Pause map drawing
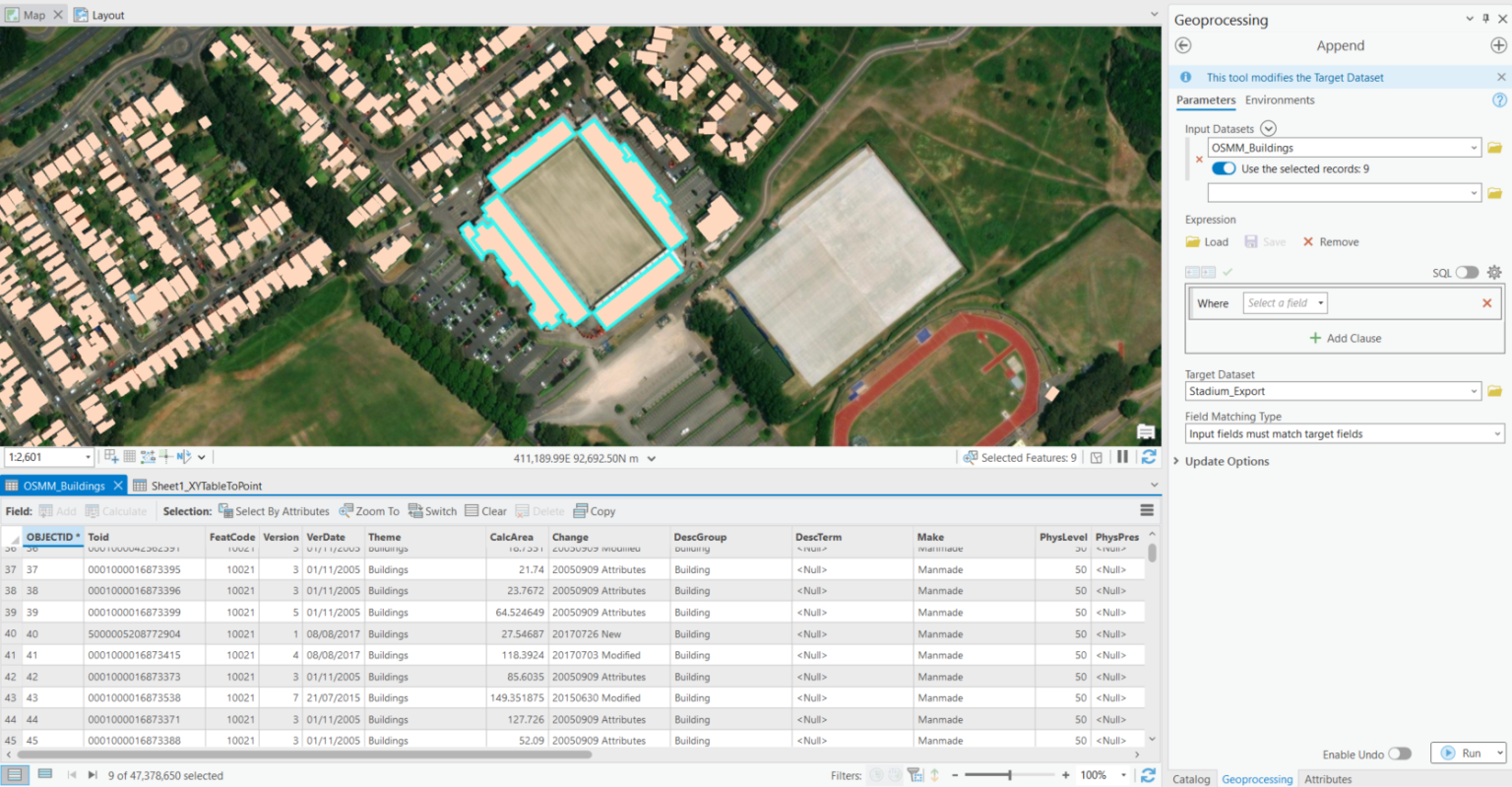 [x=1122, y=457]
